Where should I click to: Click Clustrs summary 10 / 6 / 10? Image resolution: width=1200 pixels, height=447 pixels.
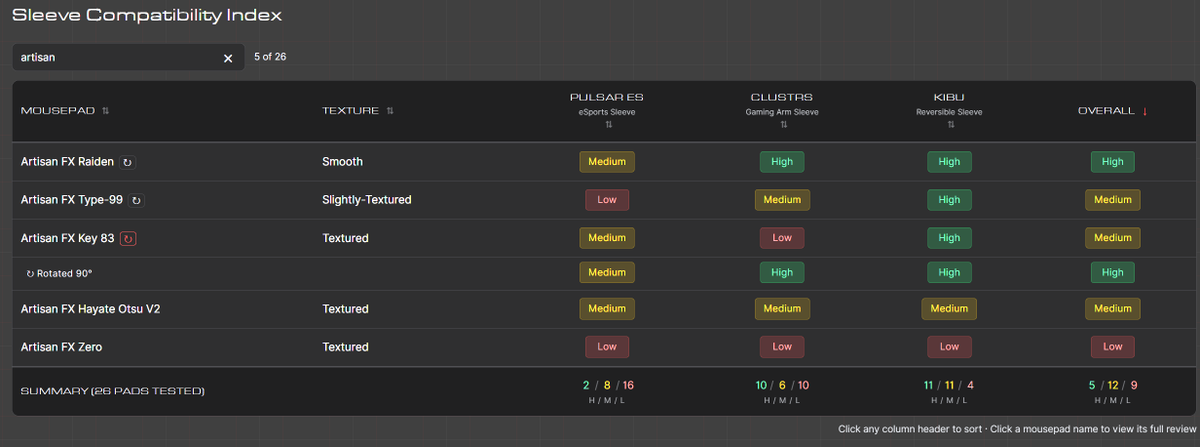tap(782, 385)
